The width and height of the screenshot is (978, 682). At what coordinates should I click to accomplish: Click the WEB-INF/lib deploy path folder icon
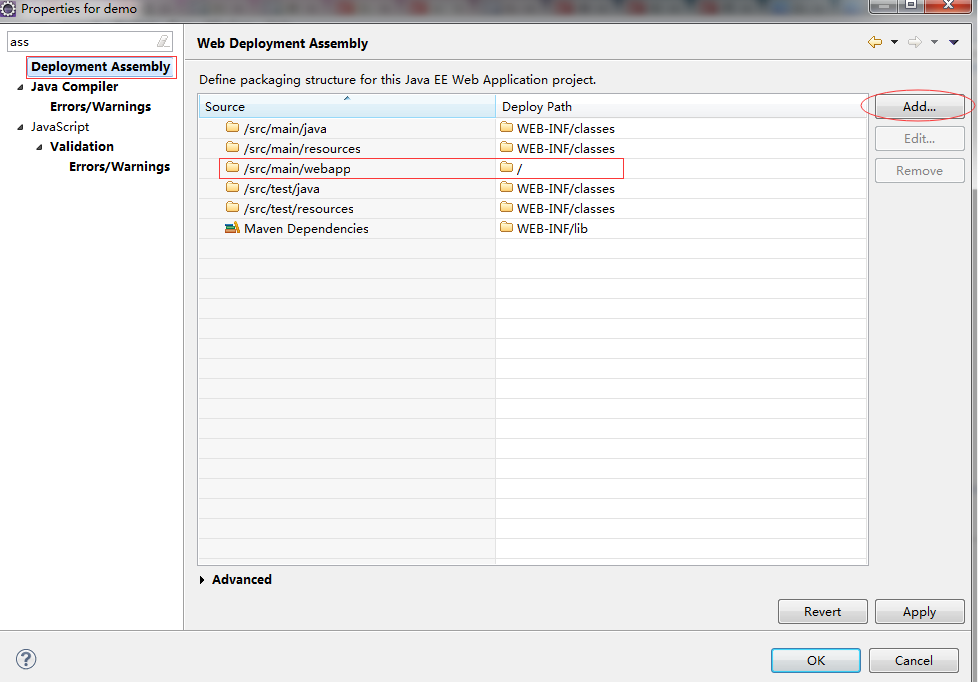(x=506, y=227)
